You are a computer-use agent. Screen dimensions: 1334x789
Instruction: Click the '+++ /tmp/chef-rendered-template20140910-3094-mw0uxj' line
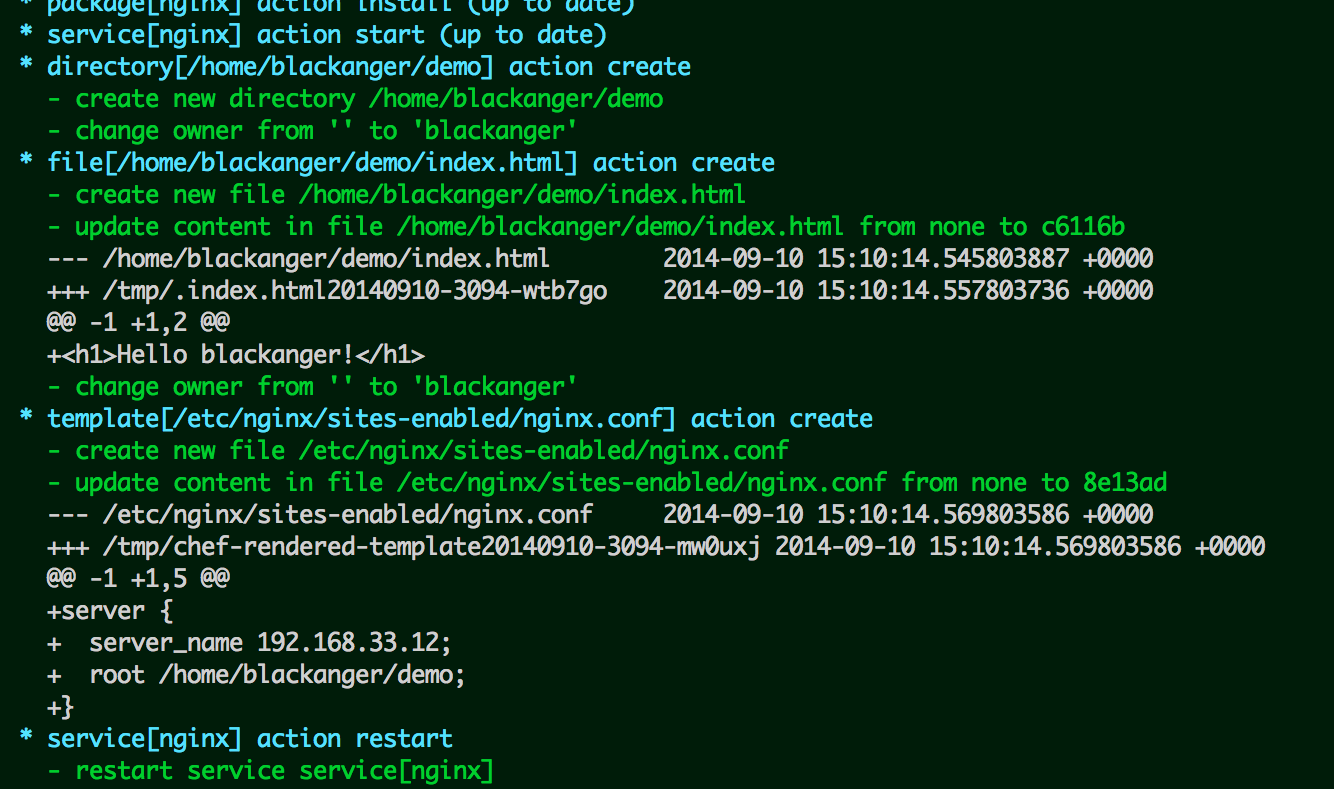point(656,547)
